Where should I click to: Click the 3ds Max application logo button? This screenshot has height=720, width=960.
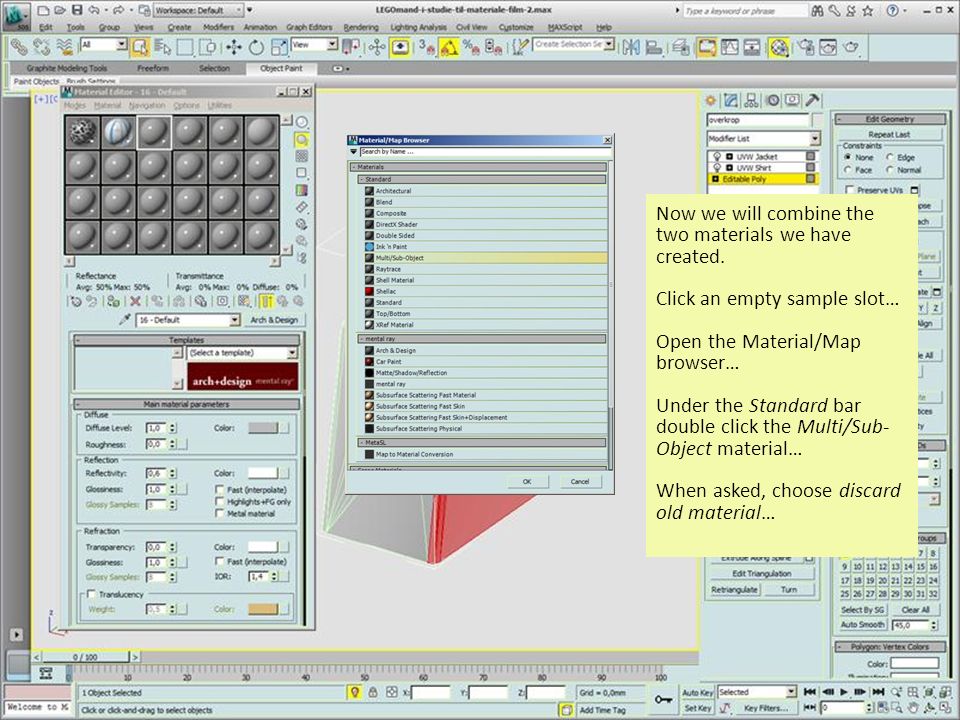click(15, 17)
